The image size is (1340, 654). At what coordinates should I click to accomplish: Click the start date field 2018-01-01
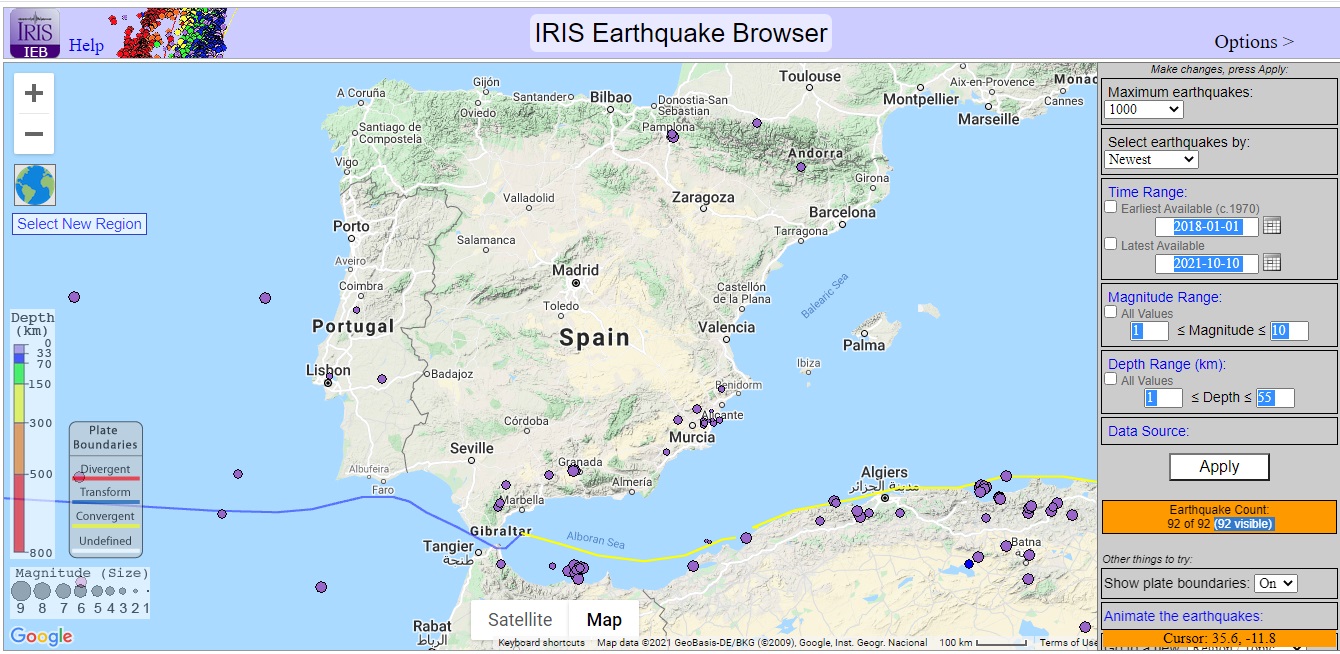[x=1207, y=226]
